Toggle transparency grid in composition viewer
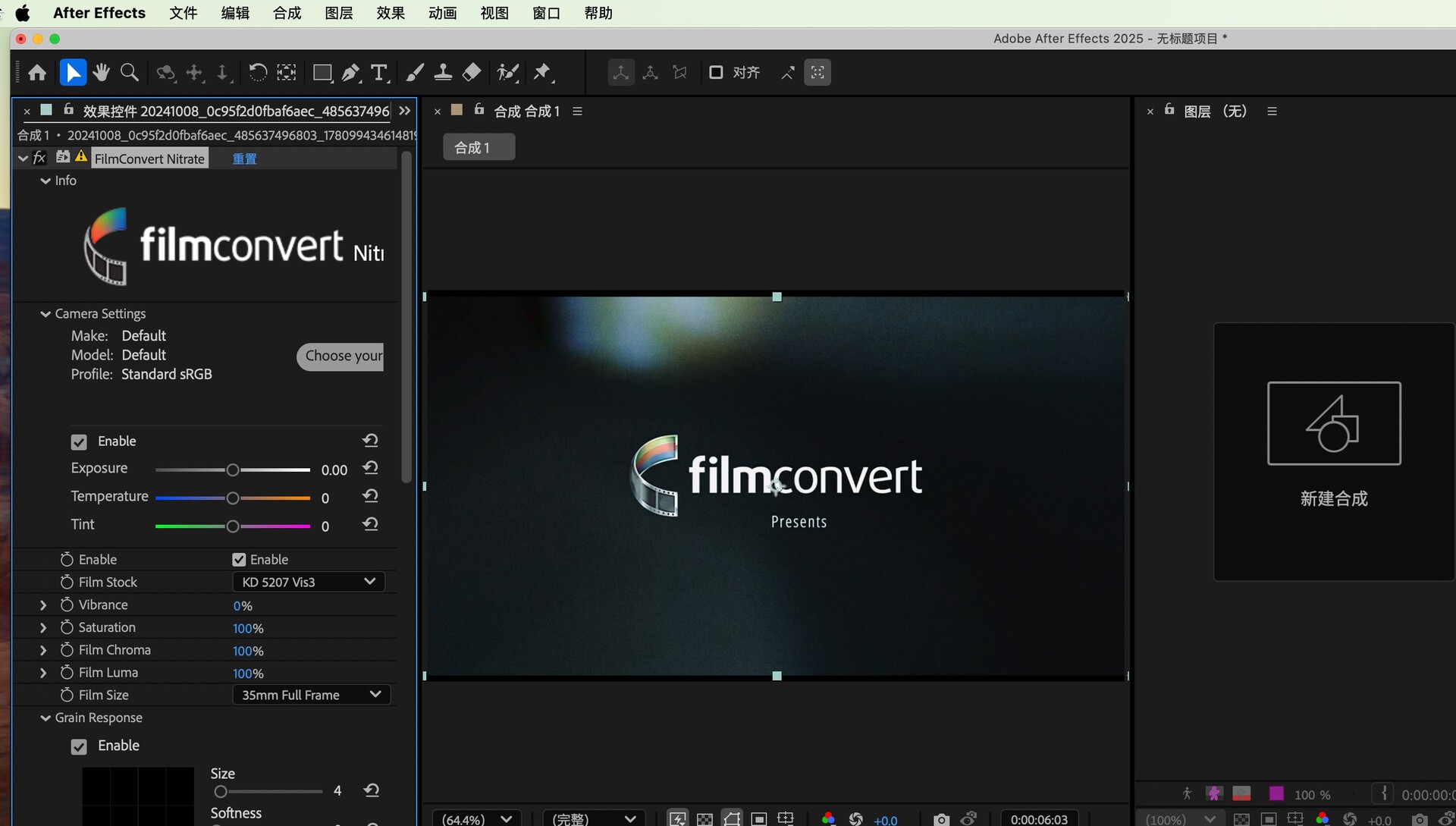Screen dimensions: 1456x826 [704, 819]
